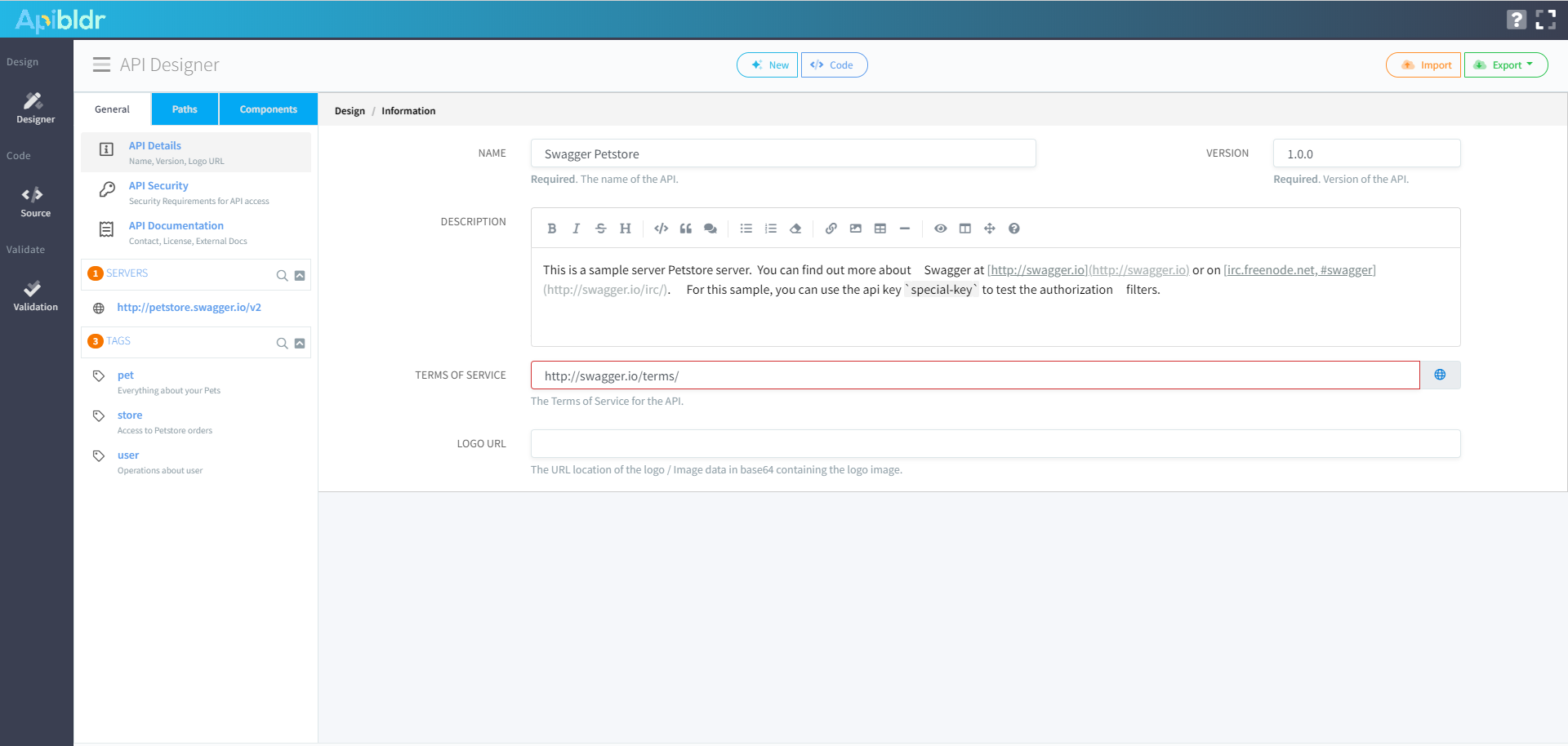Insert a link in description

(831, 229)
